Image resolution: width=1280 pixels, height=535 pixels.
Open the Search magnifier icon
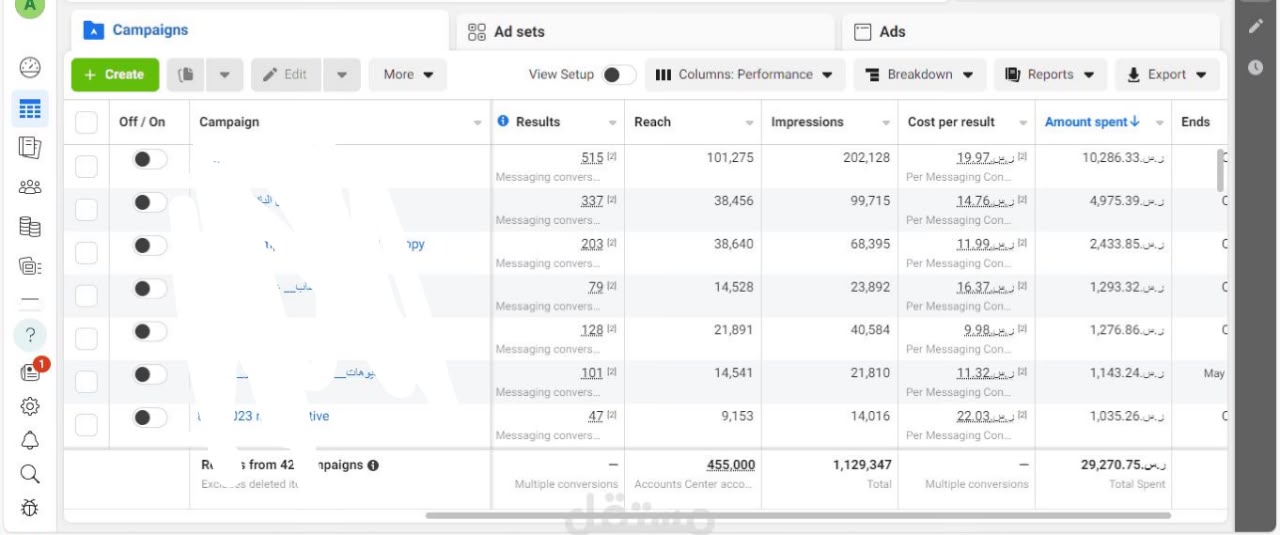[x=30, y=474]
